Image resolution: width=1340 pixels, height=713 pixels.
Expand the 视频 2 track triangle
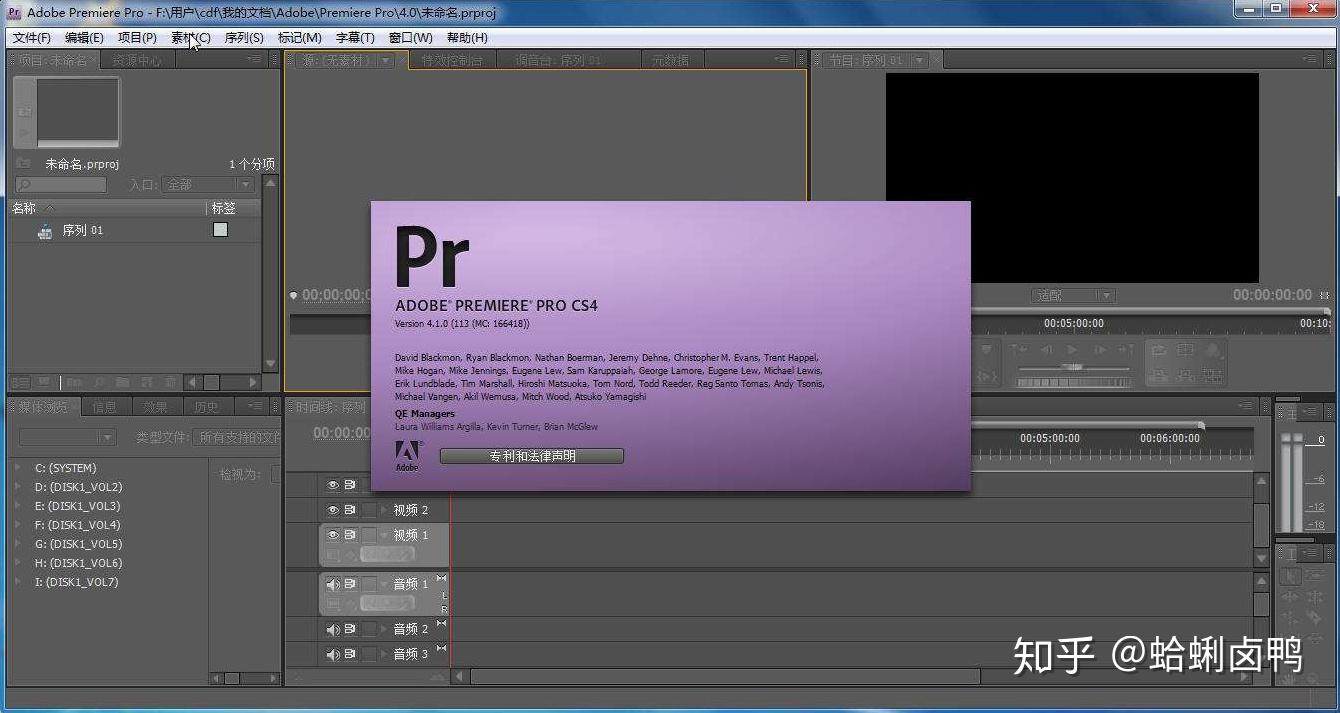click(x=385, y=510)
